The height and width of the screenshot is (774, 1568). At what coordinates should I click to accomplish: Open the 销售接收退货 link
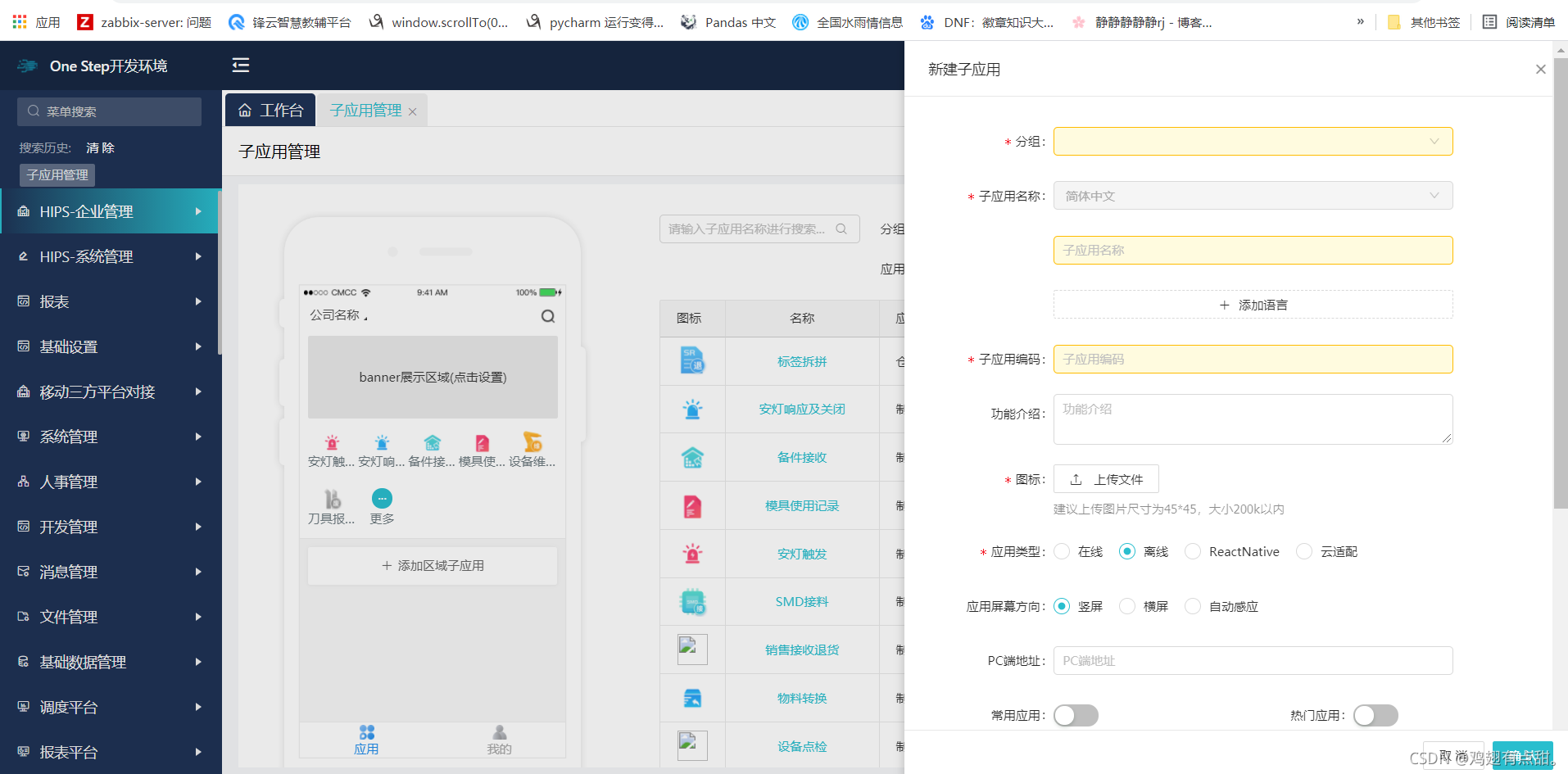click(x=802, y=650)
